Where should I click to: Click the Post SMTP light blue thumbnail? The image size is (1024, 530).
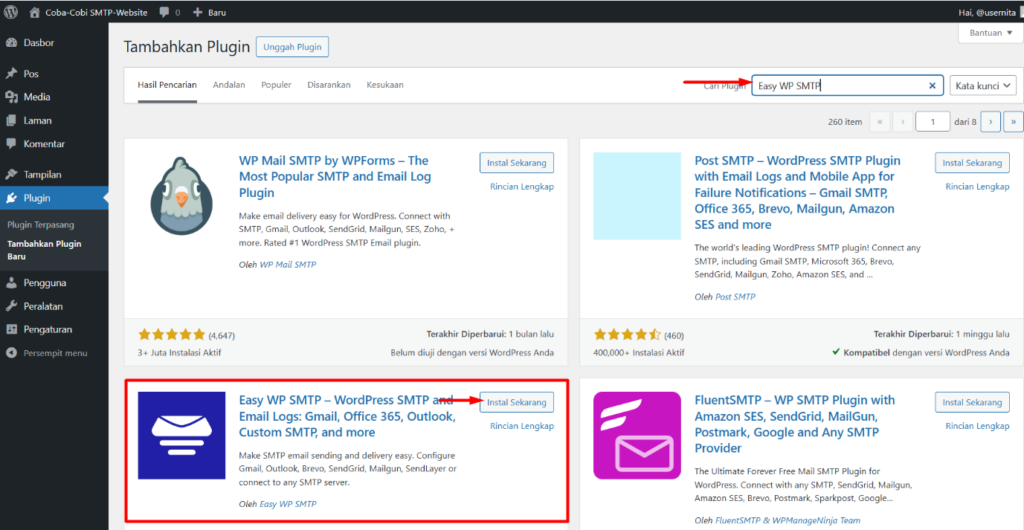click(637, 196)
